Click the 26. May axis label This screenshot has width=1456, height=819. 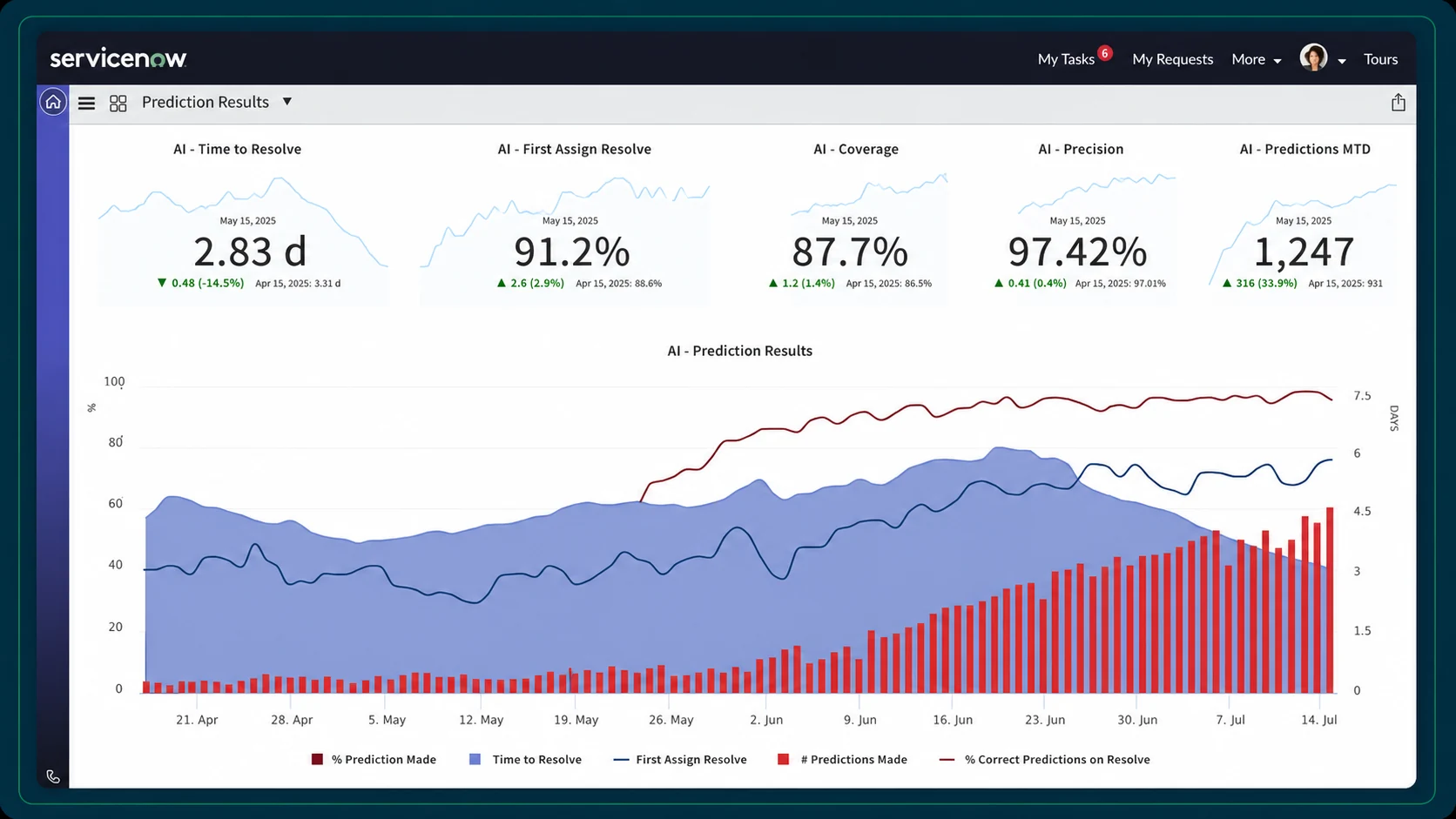(x=671, y=720)
